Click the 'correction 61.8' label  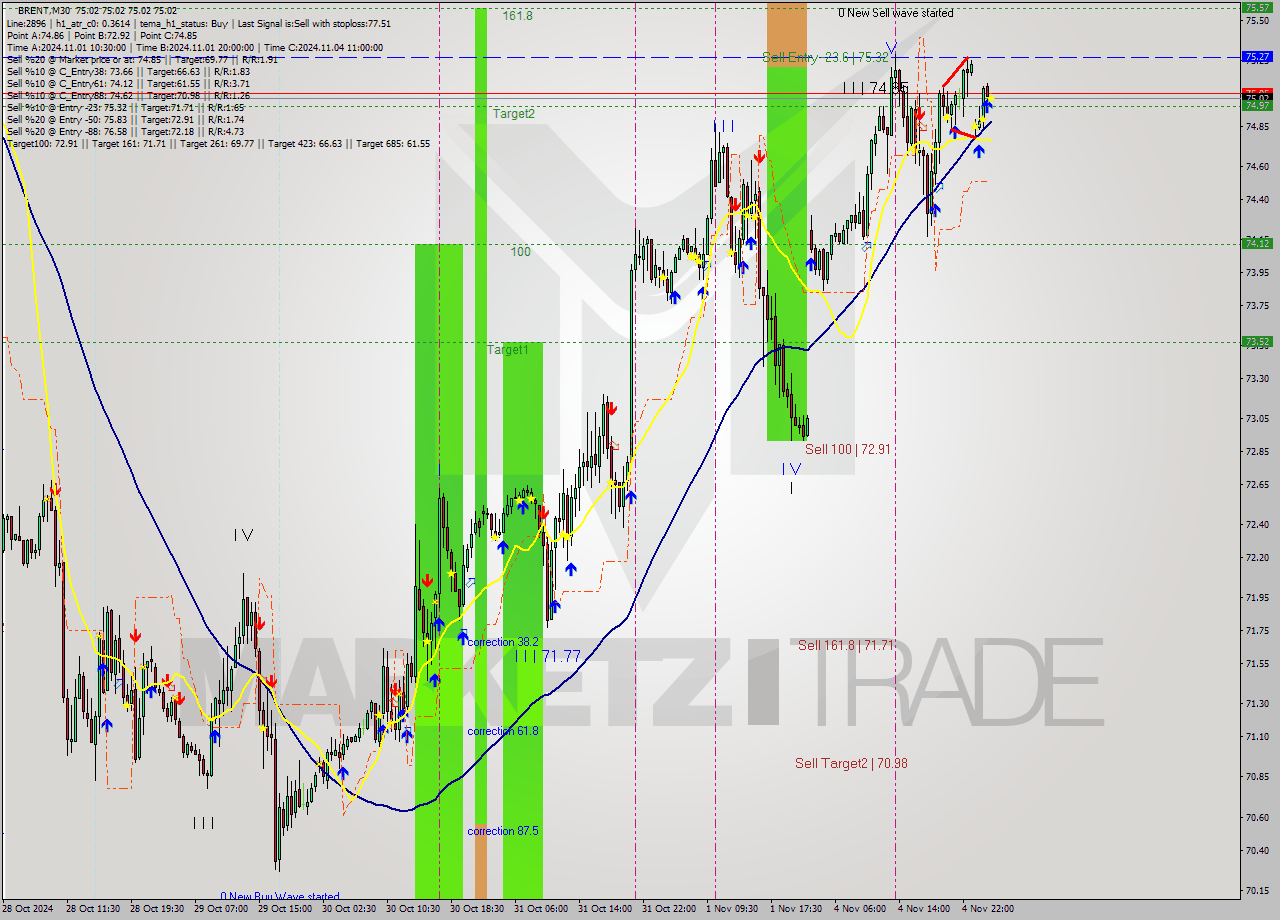coord(503,731)
